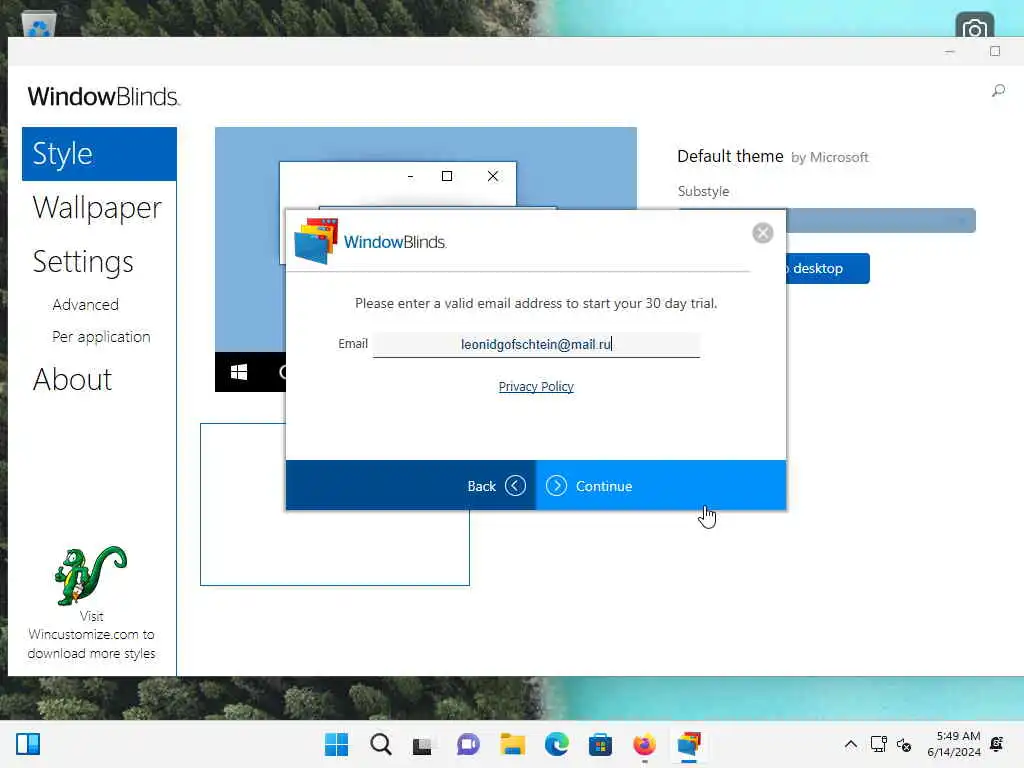Viewport: 1024px width, 768px height.
Task: Visit Wincustomize.com to download more styles
Action: coord(91,635)
